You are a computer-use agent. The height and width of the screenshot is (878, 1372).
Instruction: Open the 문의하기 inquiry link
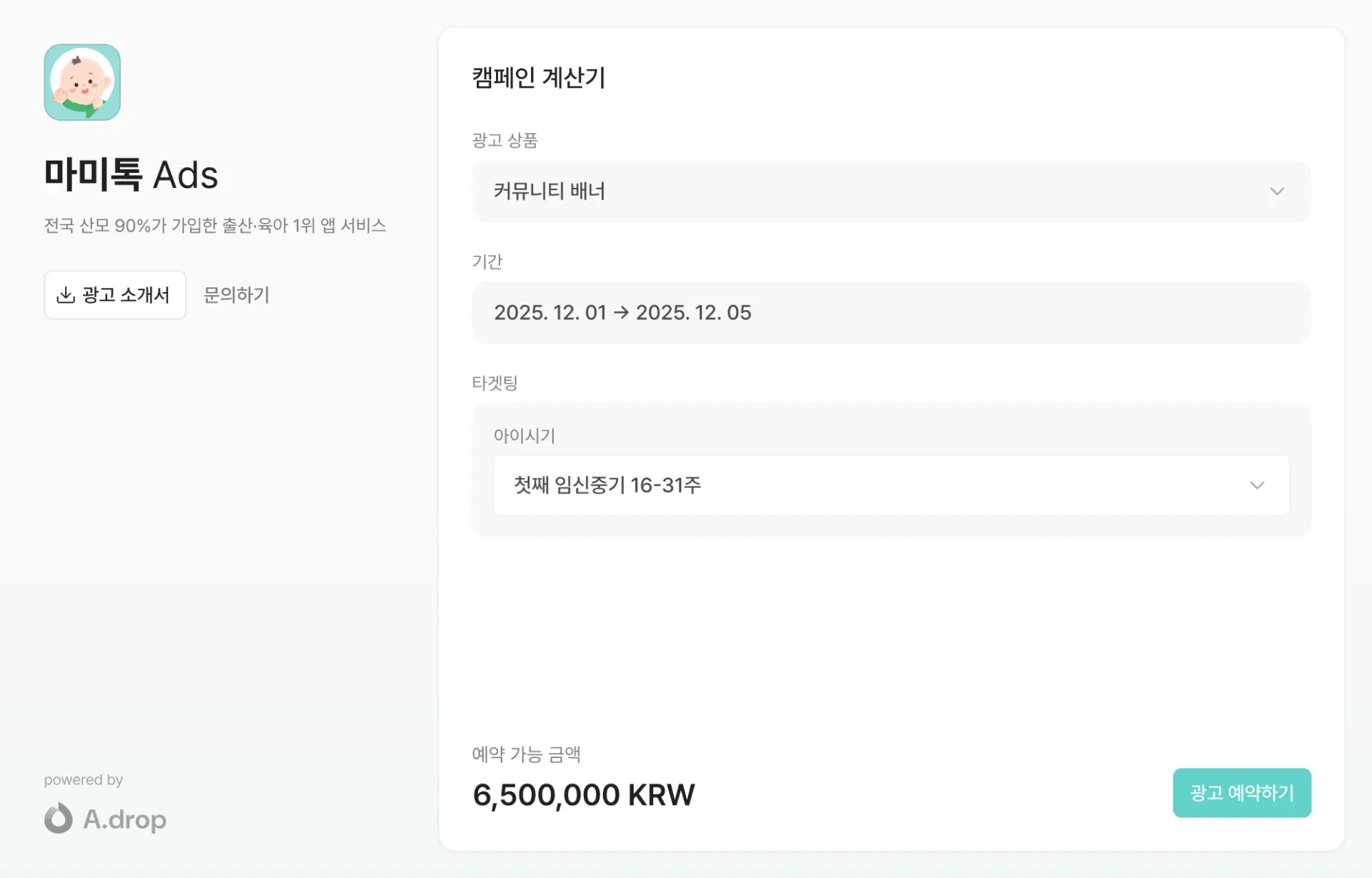click(237, 295)
